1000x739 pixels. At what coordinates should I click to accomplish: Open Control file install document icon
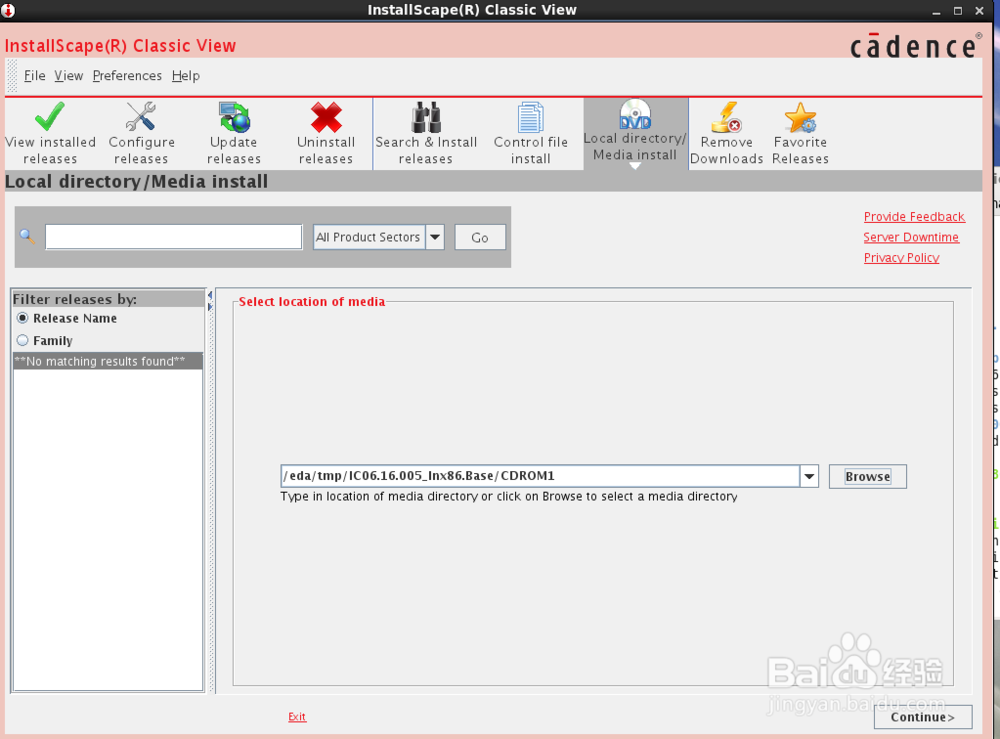(531, 117)
